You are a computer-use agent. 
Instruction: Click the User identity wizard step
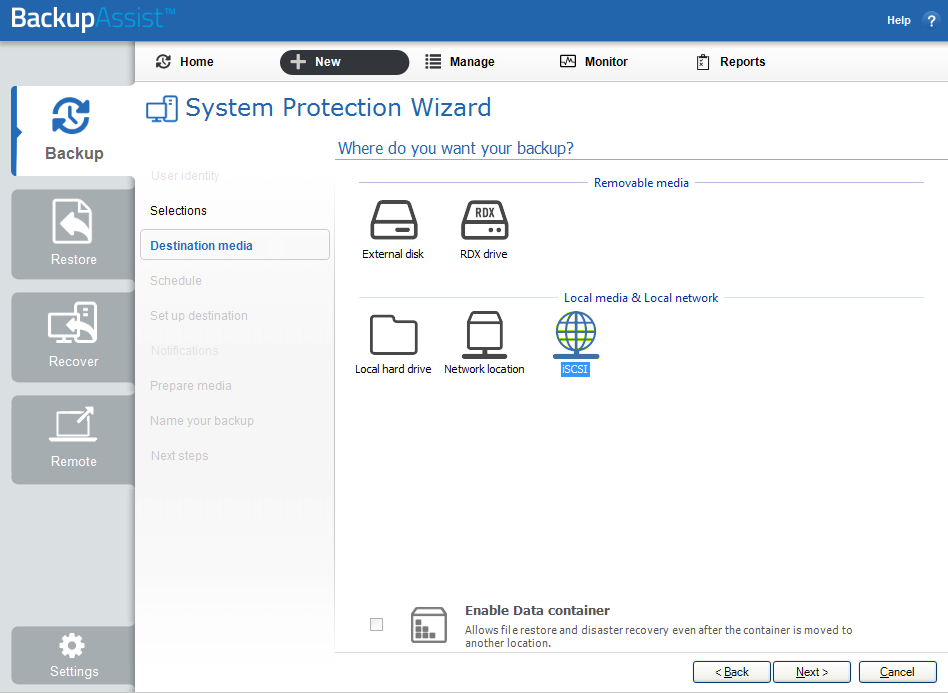(185, 175)
